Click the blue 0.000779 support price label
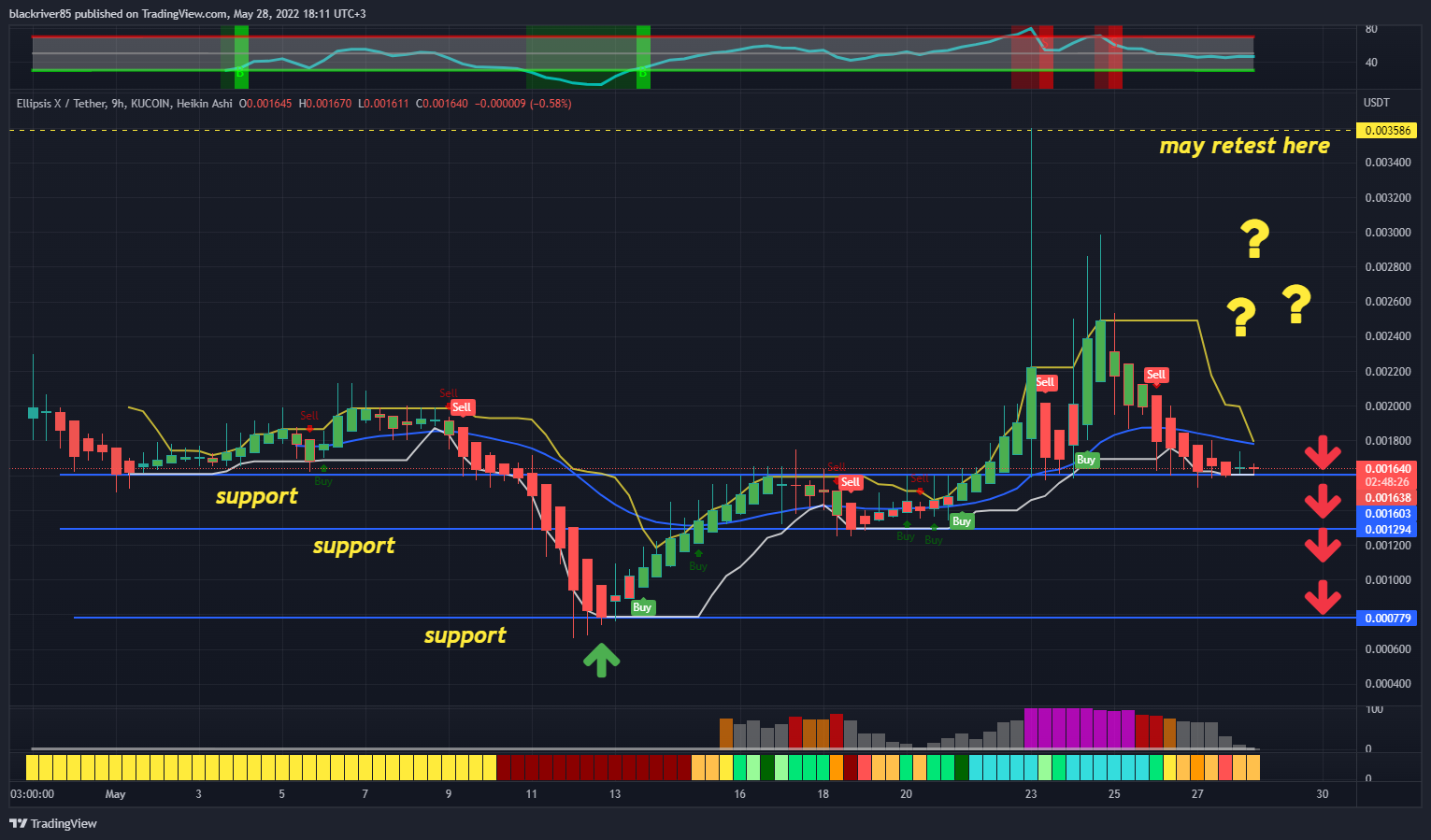 tap(1388, 619)
